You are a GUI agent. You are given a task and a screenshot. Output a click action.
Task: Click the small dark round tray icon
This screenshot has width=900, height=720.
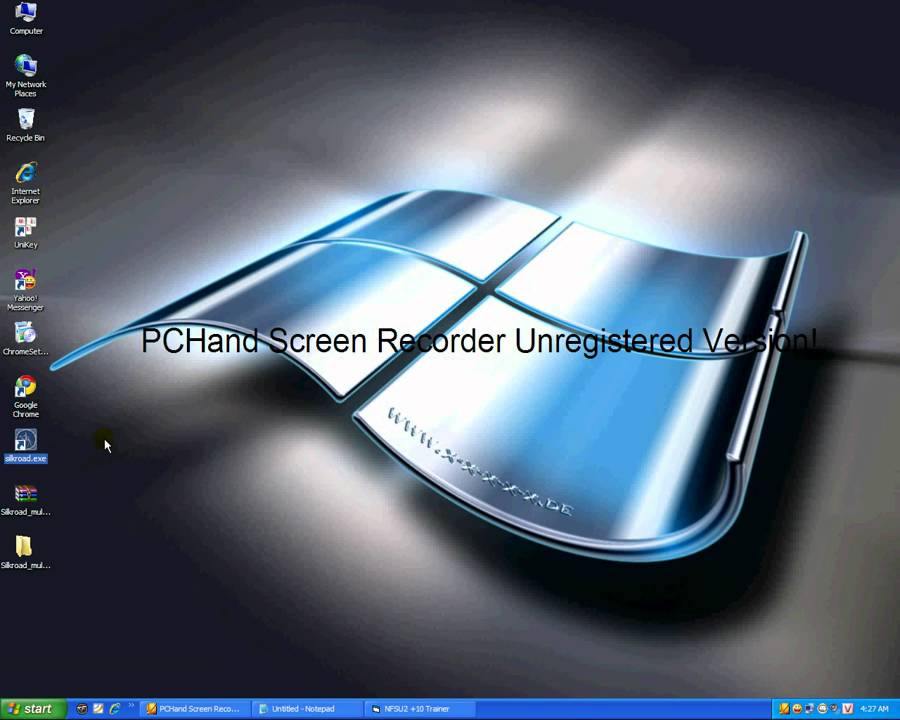tap(834, 709)
